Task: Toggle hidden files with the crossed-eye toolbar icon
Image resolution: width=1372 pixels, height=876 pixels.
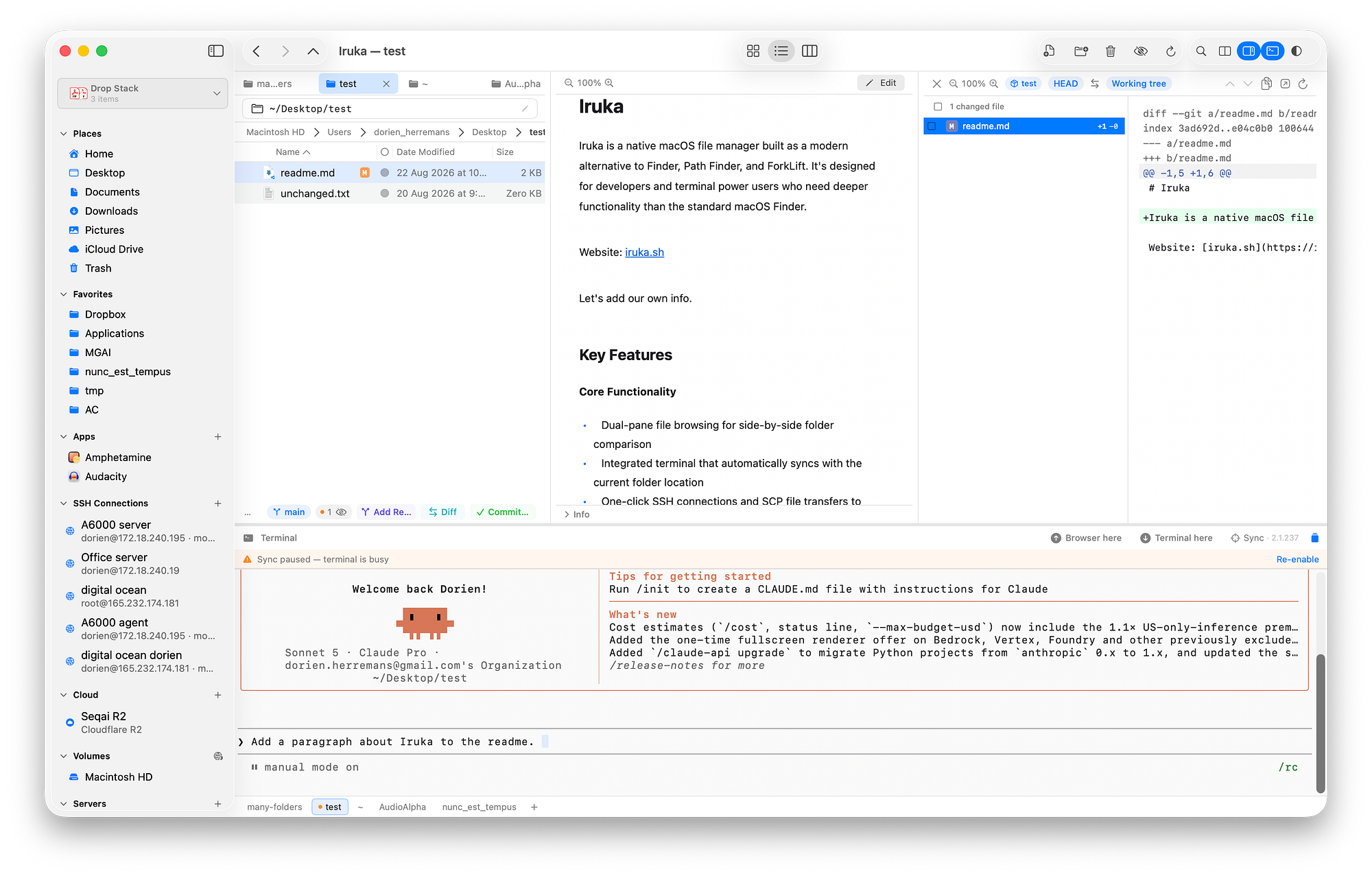Action: (x=1141, y=51)
